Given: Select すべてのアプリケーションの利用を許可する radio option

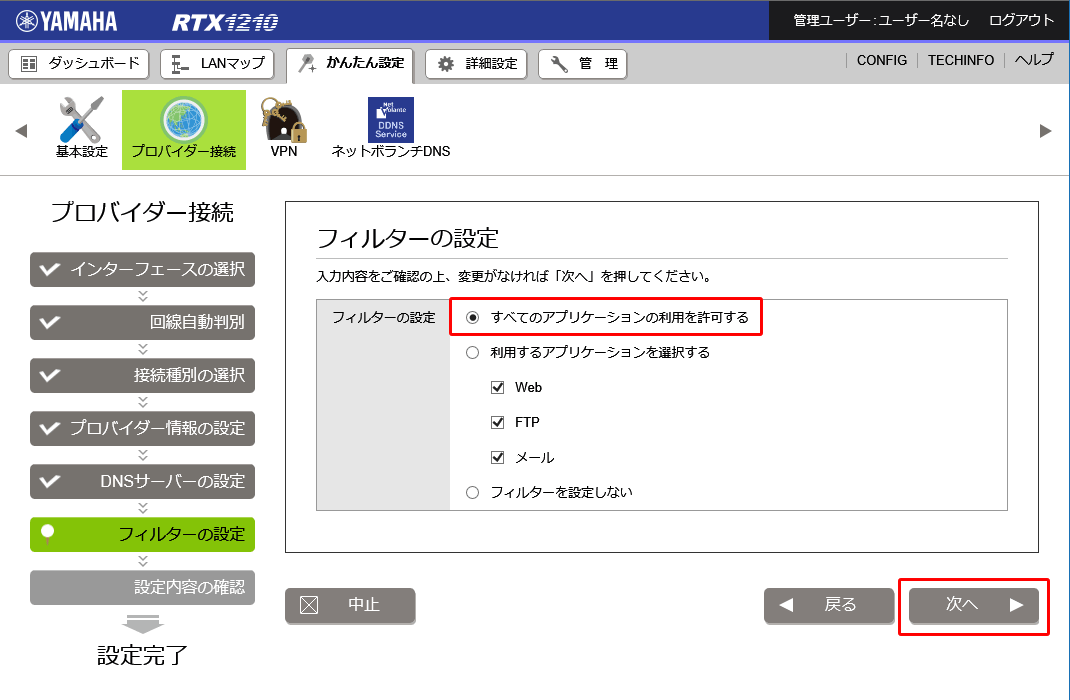Looking at the screenshot, I should tap(473, 318).
